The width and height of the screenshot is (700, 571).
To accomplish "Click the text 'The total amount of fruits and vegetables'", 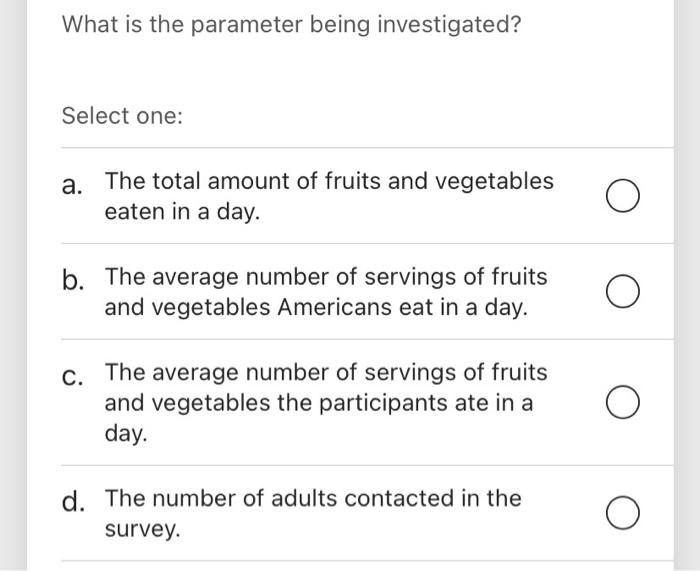I will (x=329, y=181).
